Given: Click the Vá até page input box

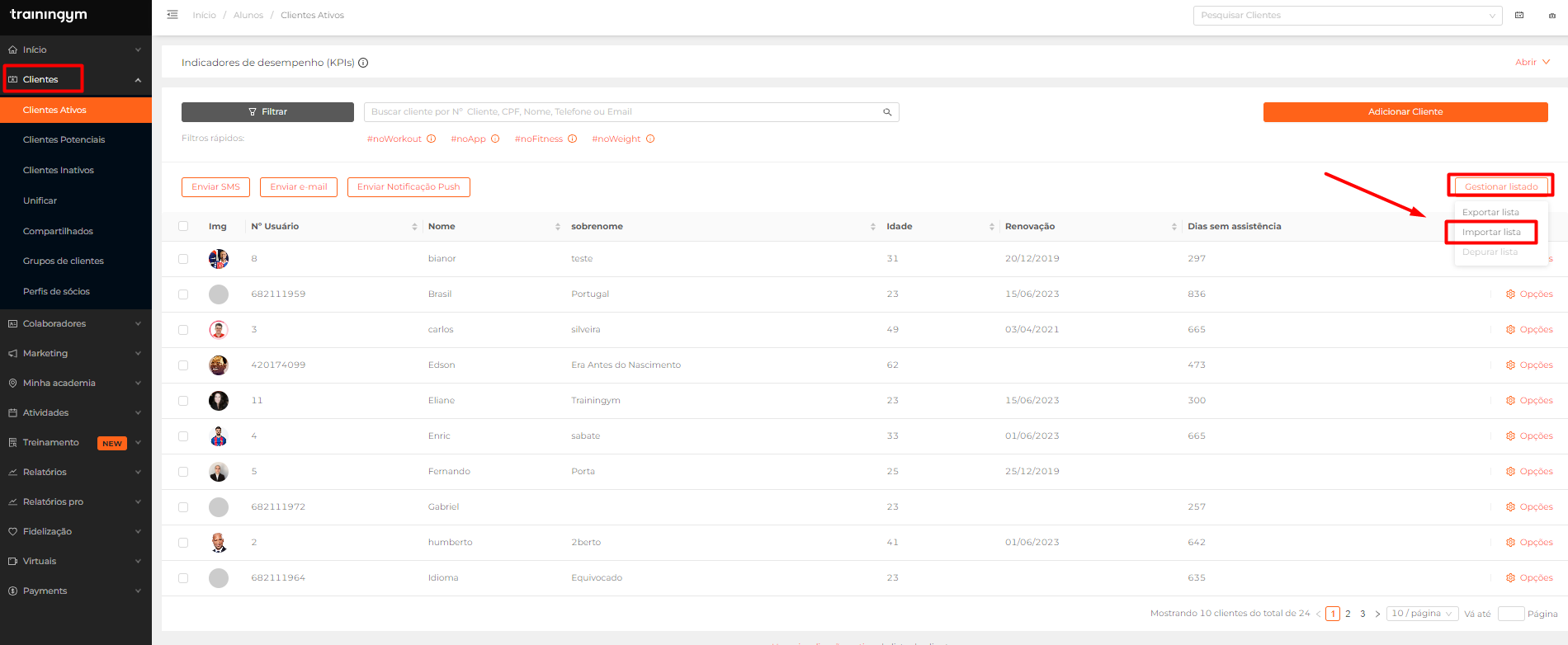Looking at the screenshot, I should click(x=1510, y=614).
